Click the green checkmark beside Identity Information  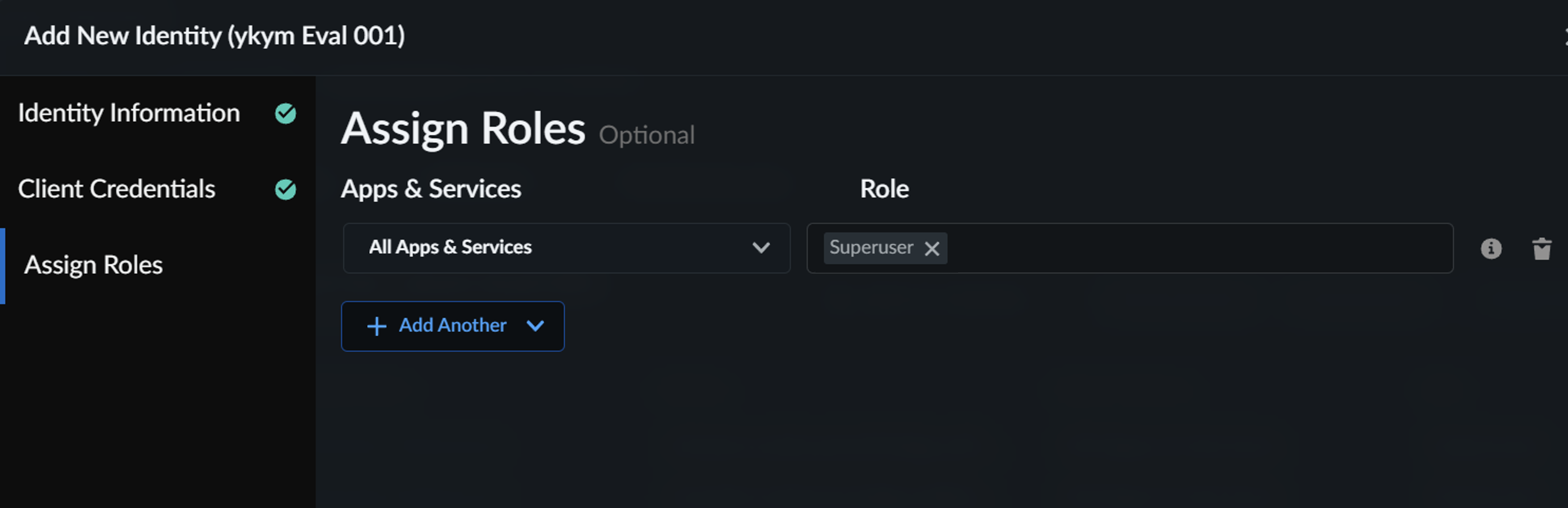pos(286,113)
